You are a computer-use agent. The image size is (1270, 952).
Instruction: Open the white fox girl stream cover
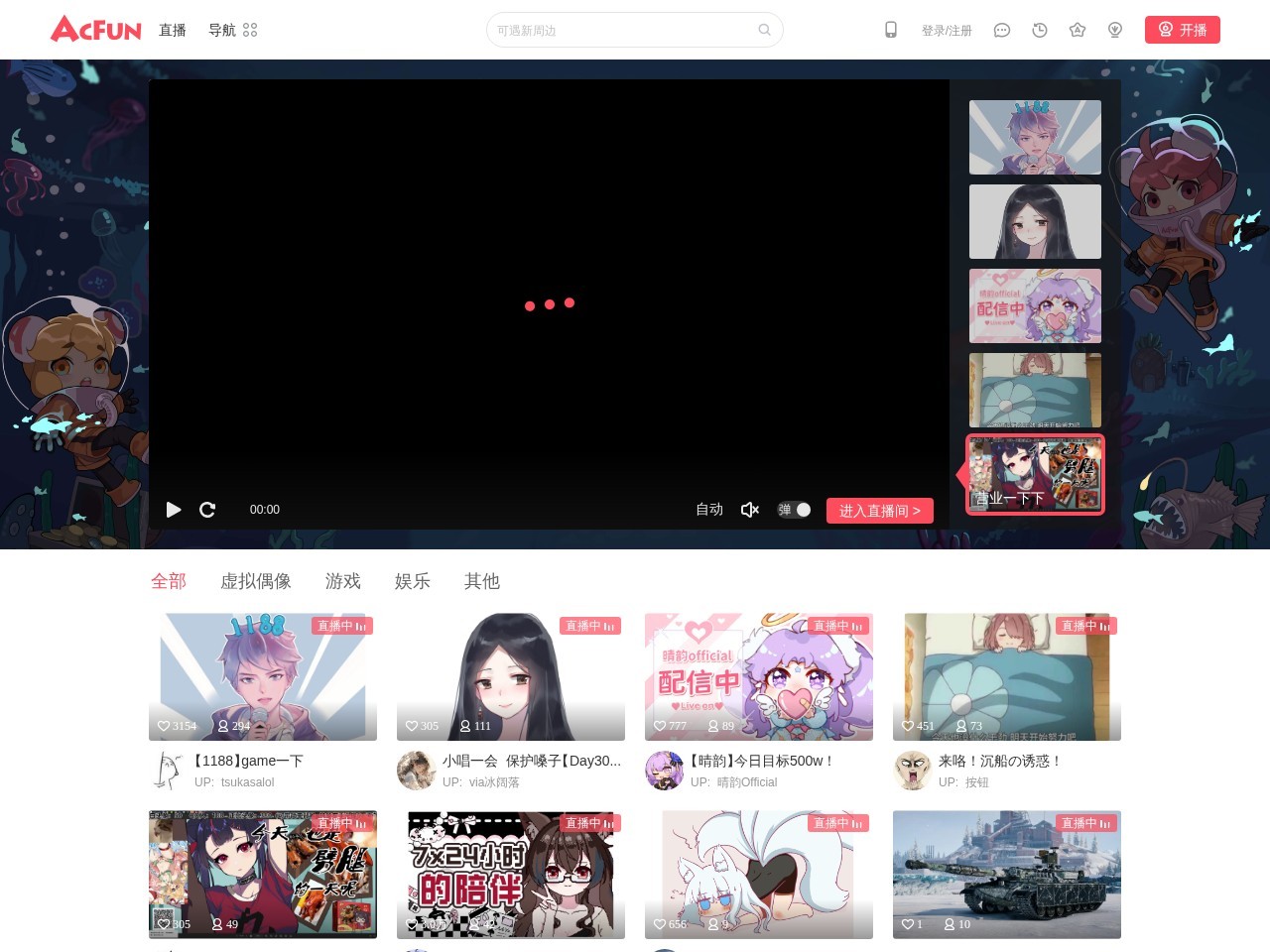coord(759,875)
